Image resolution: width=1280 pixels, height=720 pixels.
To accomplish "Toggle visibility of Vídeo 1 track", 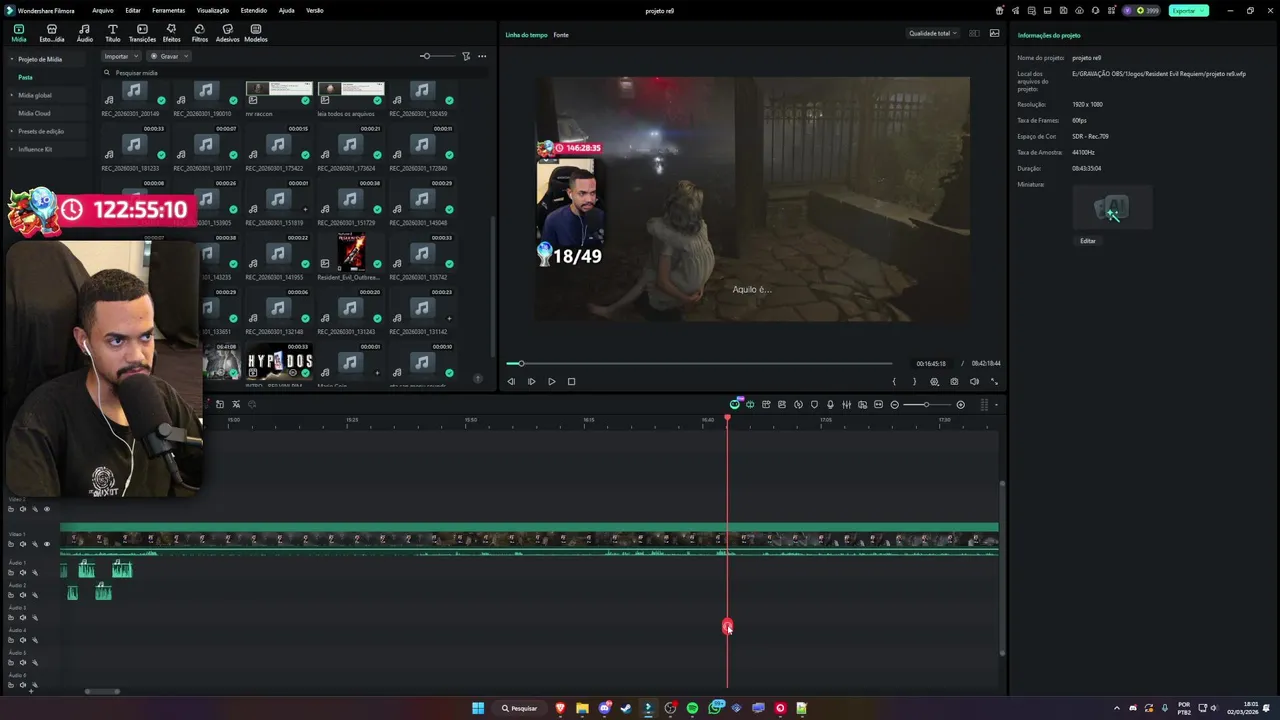I will coord(46,544).
